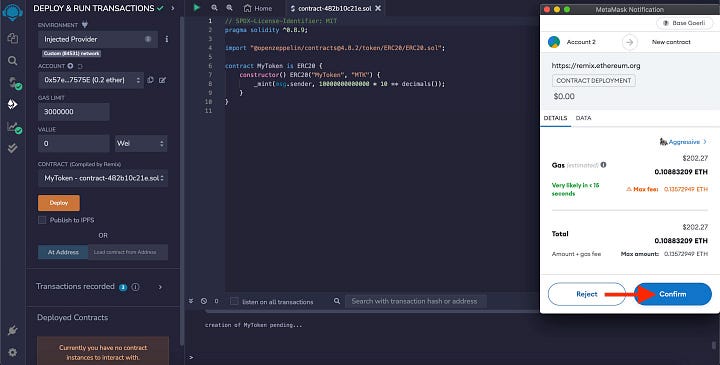
Task: Open the unit testing double-check sidebar icon
Action: pos(12,148)
